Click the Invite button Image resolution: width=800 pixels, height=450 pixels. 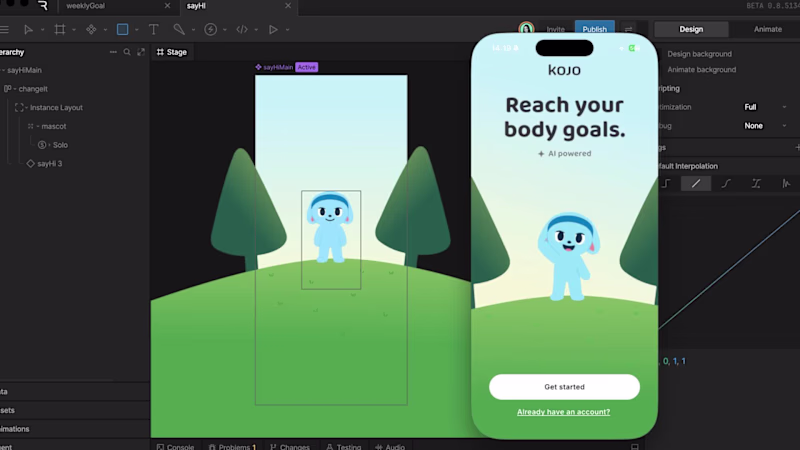[555, 29]
